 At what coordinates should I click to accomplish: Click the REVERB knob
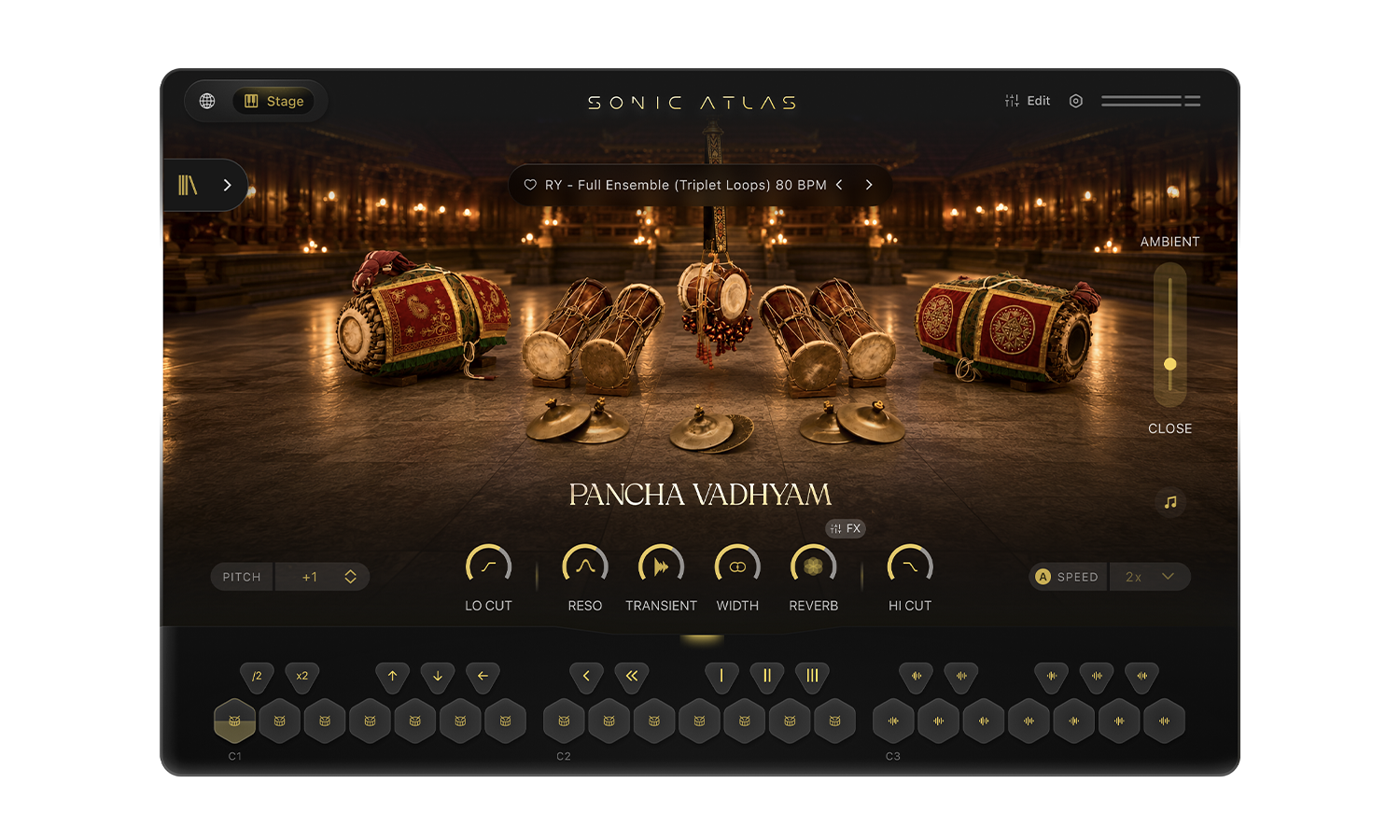813,567
